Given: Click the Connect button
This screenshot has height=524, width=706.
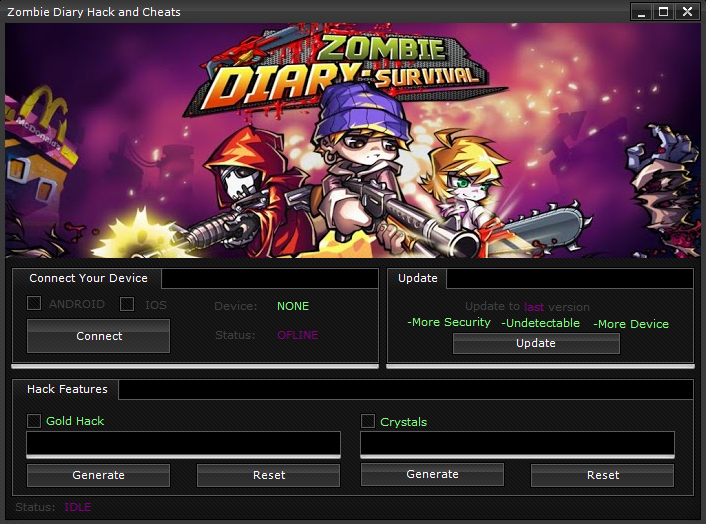Looking at the screenshot, I should (99, 336).
